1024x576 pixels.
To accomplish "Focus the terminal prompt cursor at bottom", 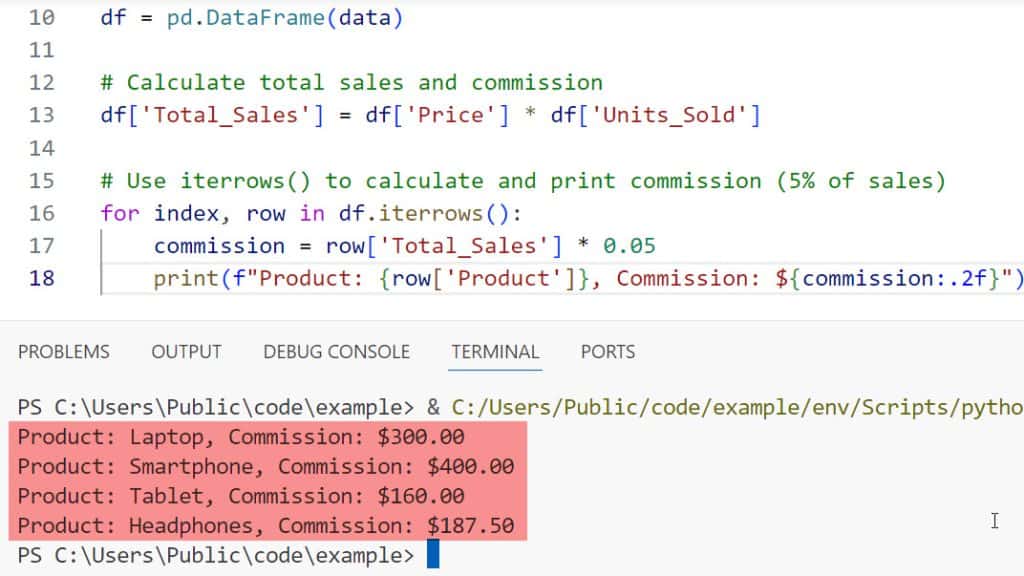I will tap(433, 555).
